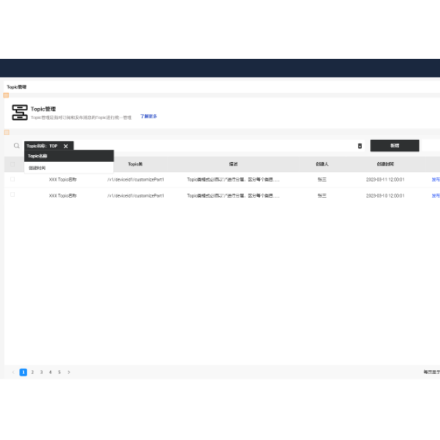Go to the next page arrow
Image resolution: width=440 pixels, height=440 pixels.
click(x=69, y=372)
